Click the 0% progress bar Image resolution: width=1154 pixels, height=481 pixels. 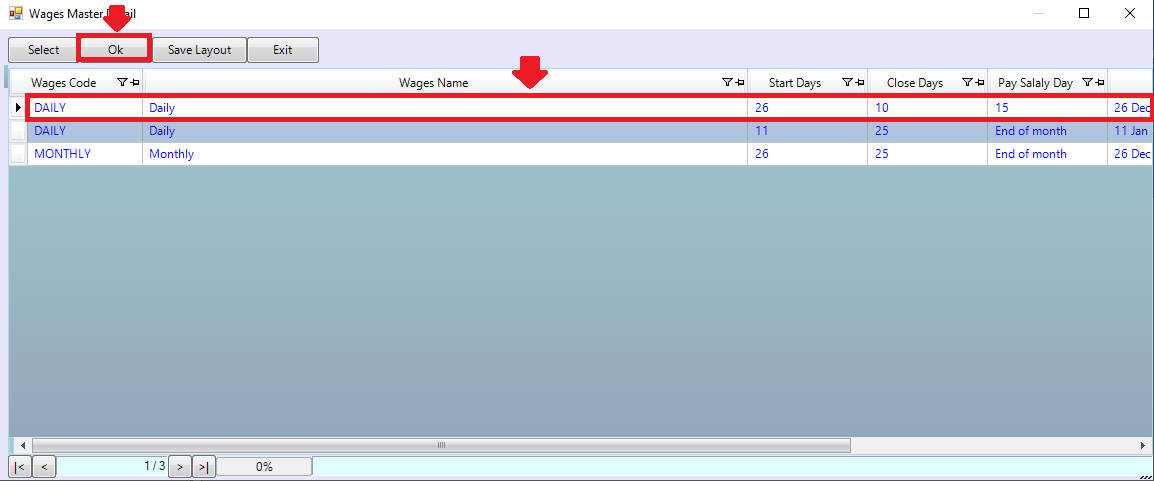click(x=264, y=466)
